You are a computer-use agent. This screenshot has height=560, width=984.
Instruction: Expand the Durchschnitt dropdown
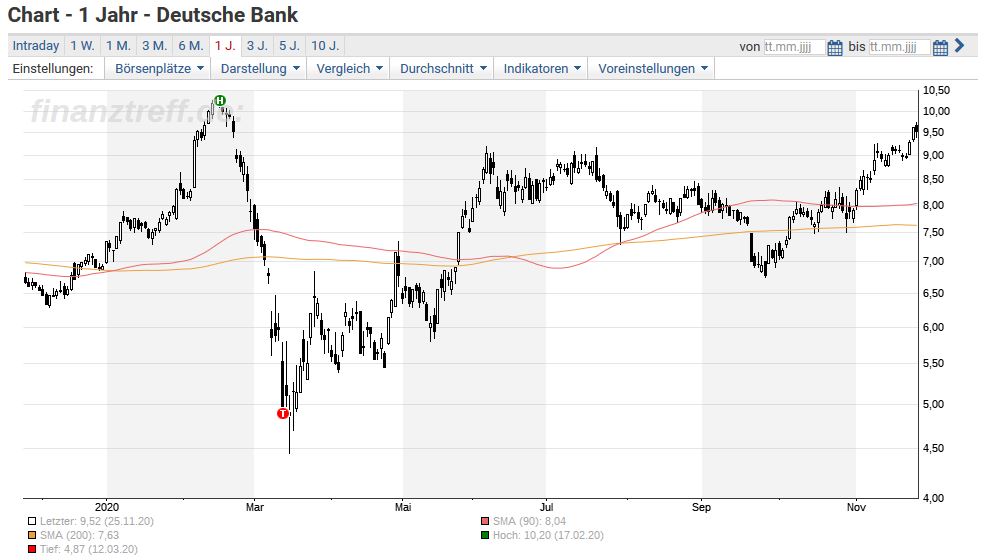[x=443, y=68]
